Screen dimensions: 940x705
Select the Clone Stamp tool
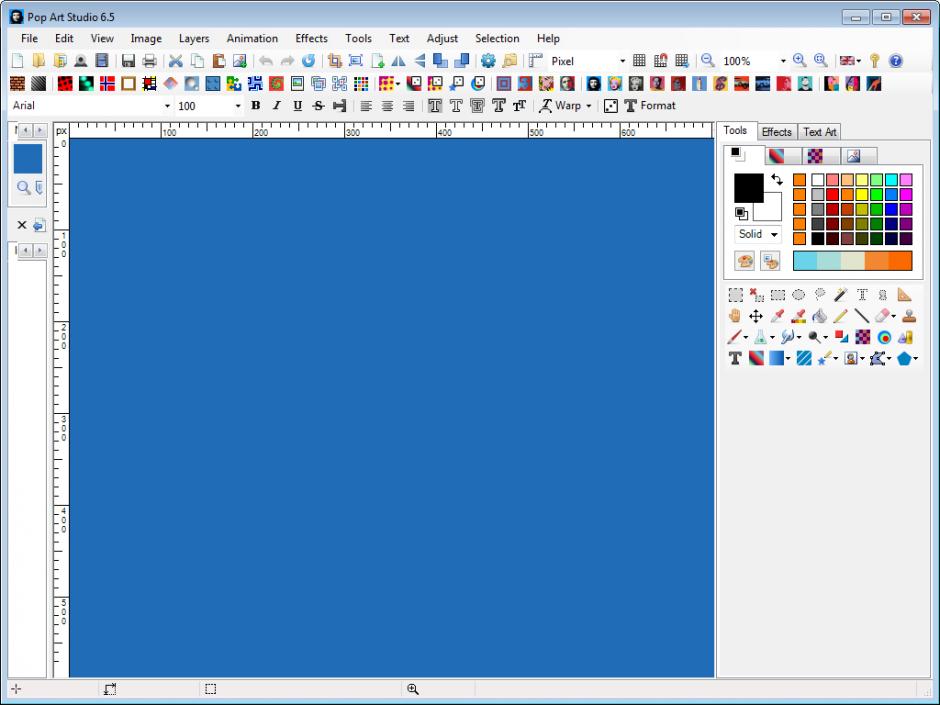tap(908, 316)
